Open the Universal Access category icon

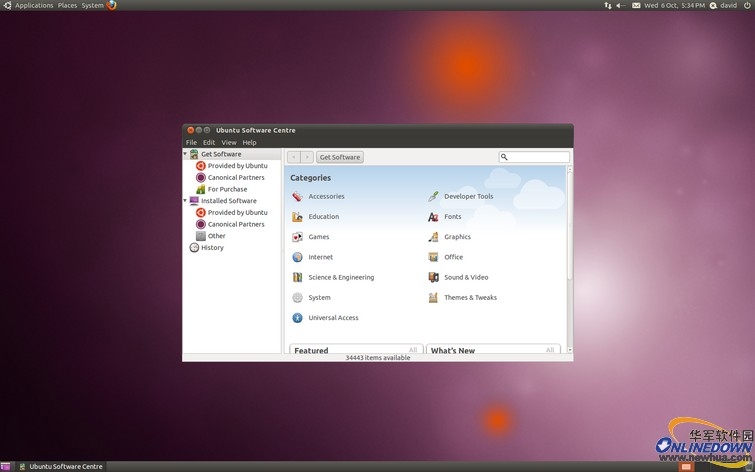pyautogui.click(x=298, y=318)
